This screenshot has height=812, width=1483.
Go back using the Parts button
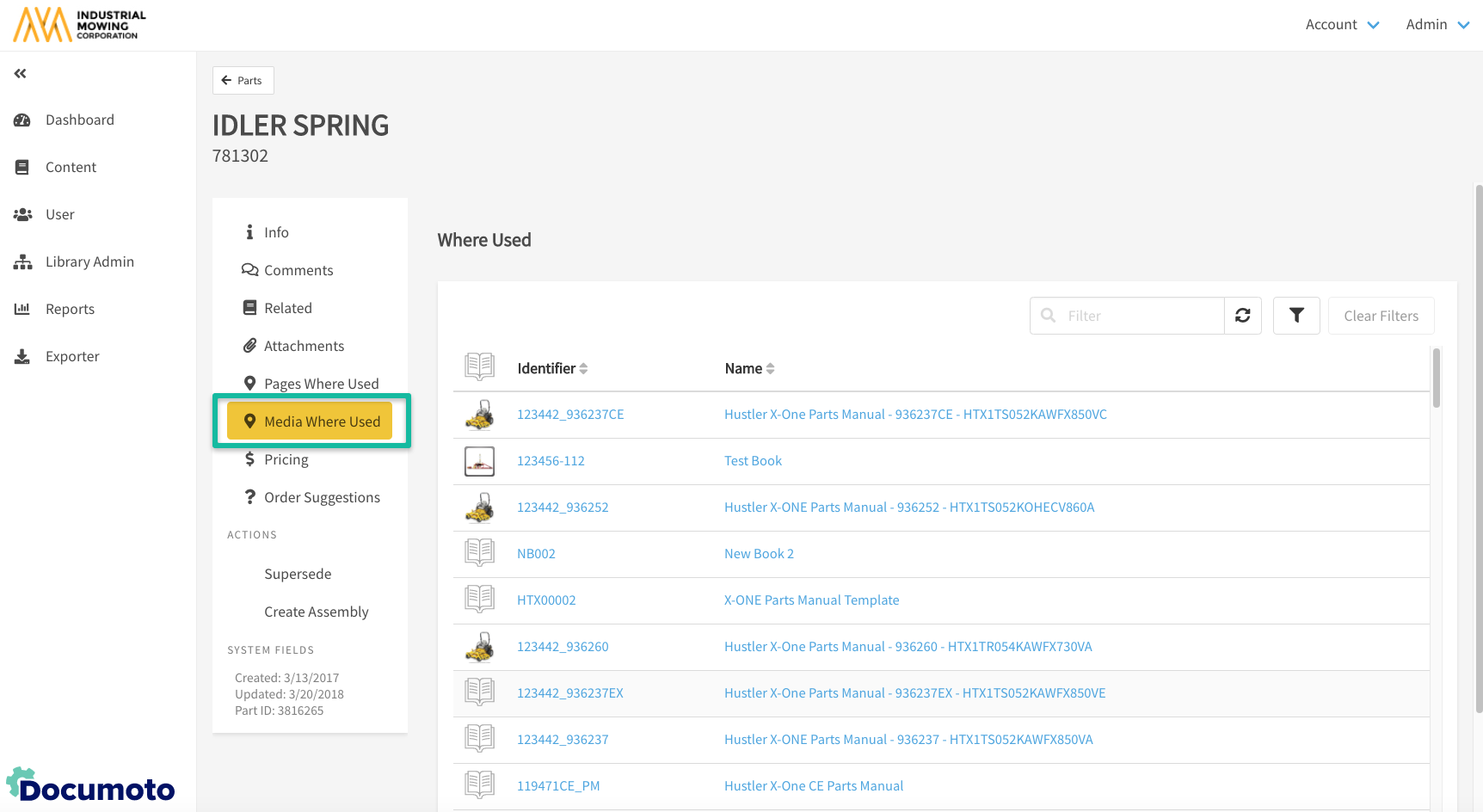[243, 81]
